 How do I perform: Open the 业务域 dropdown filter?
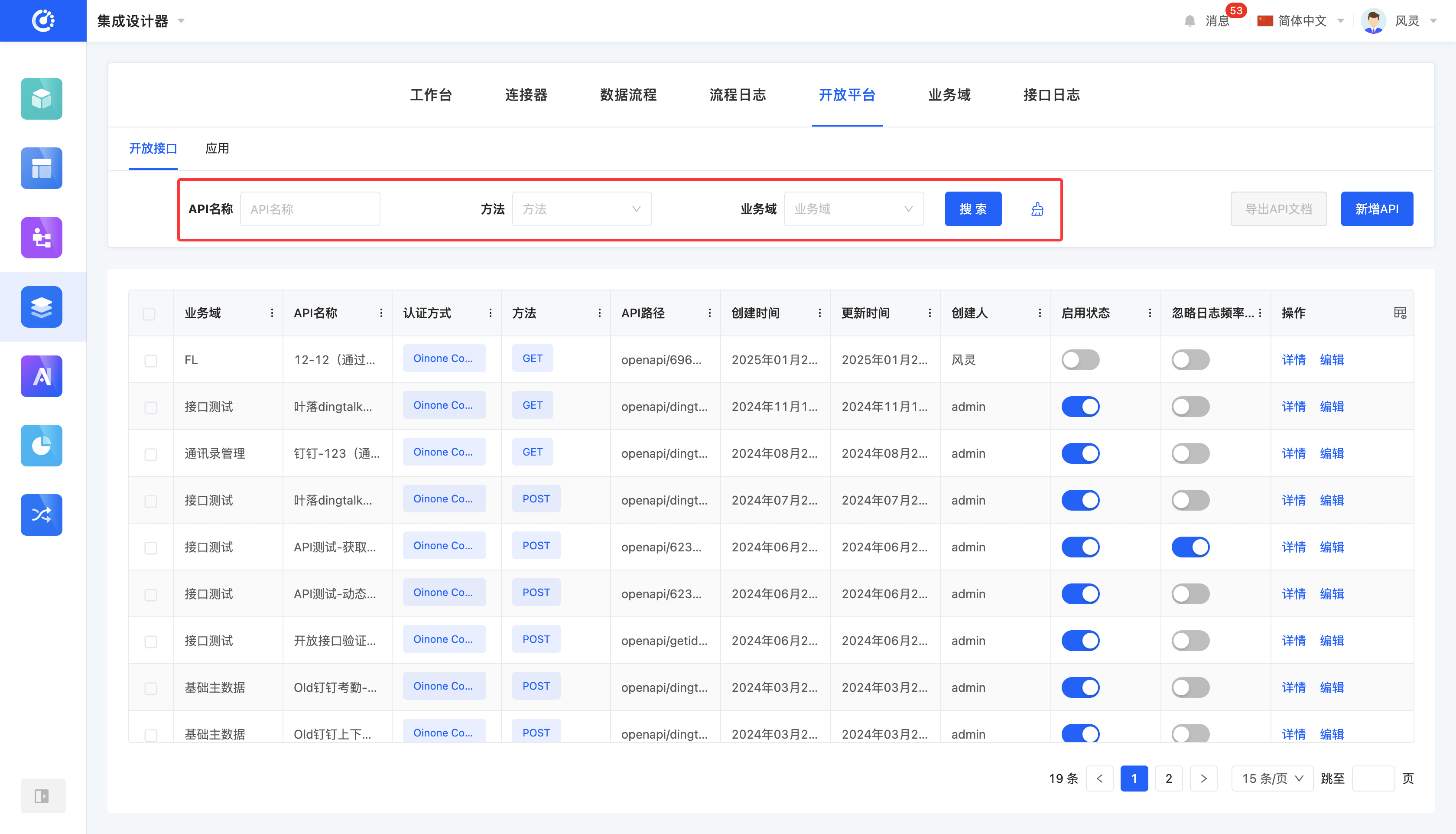(853, 209)
